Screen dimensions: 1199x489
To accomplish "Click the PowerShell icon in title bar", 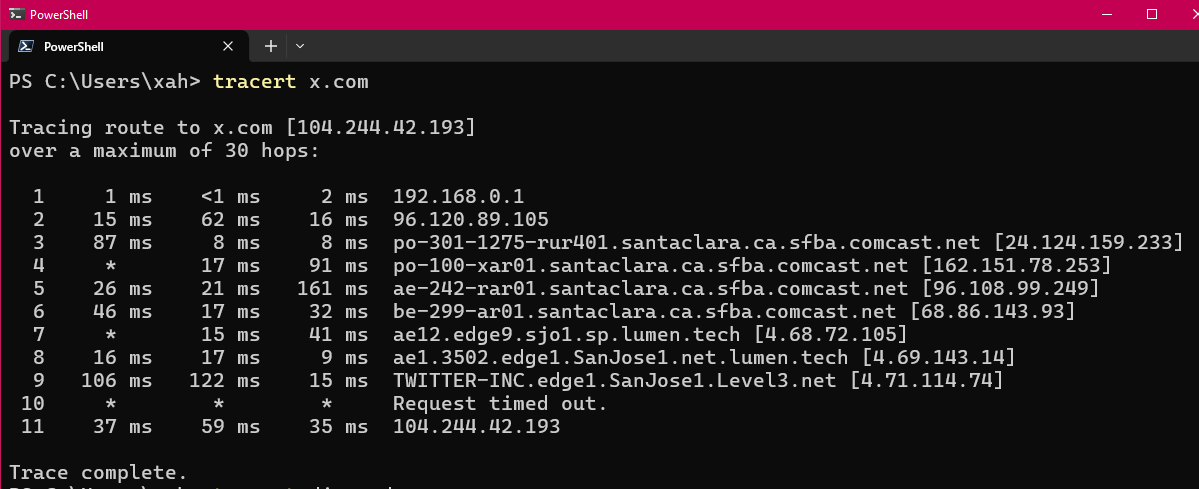I will point(16,14).
